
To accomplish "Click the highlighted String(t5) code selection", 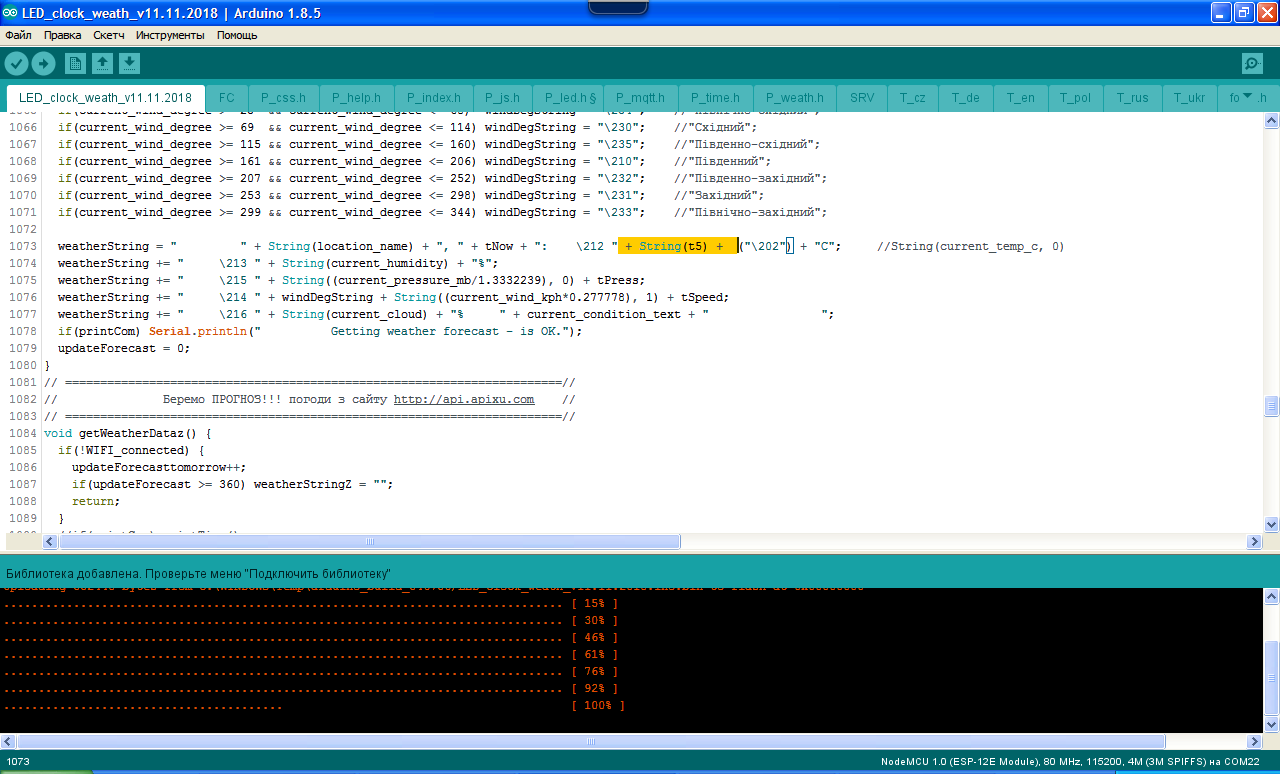I will coord(678,246).
